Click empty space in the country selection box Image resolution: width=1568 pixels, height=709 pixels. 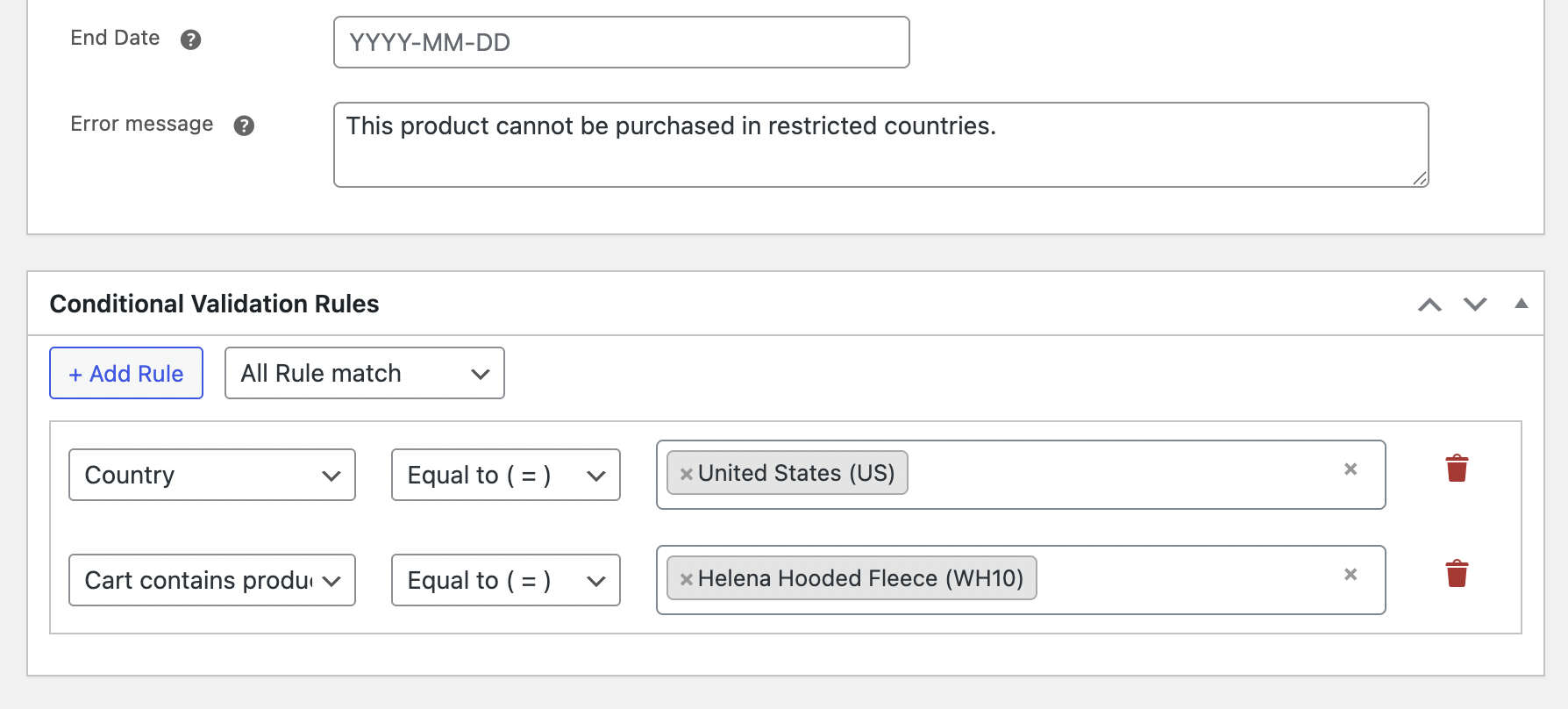[1114, 475]
